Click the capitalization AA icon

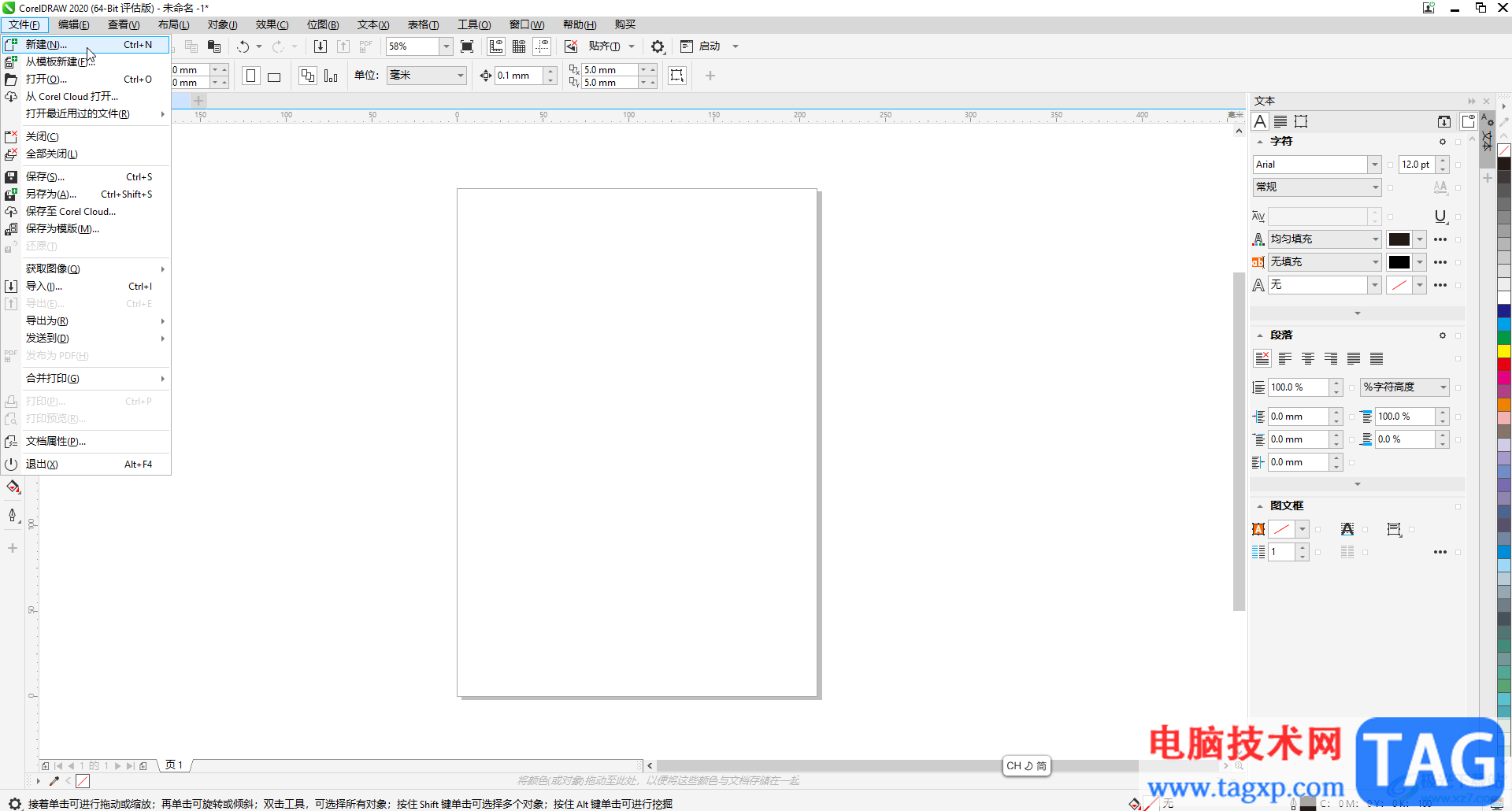click(1440, 187)
